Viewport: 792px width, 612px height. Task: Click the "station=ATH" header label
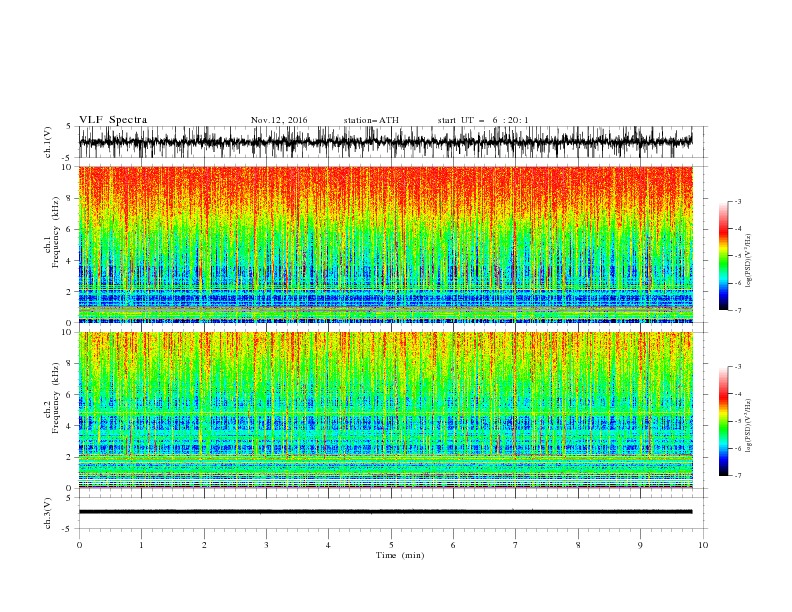pyautogui.click(x=371, y=120)
